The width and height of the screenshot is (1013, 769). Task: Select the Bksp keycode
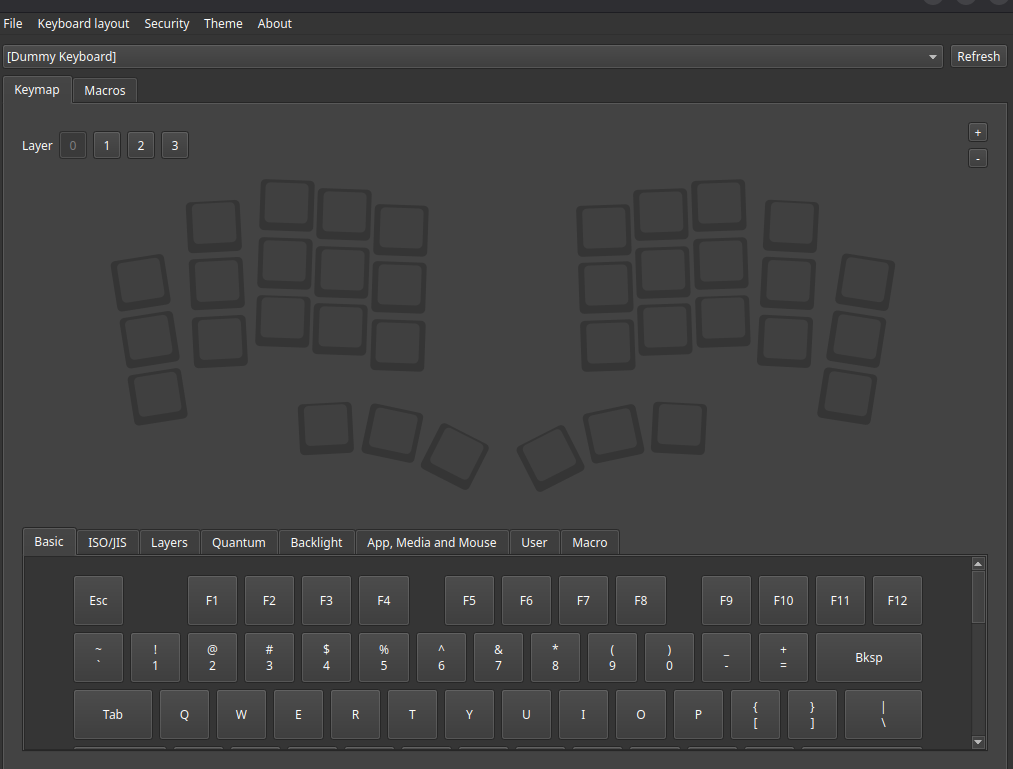pyautogui.click(x=868, y=657)
